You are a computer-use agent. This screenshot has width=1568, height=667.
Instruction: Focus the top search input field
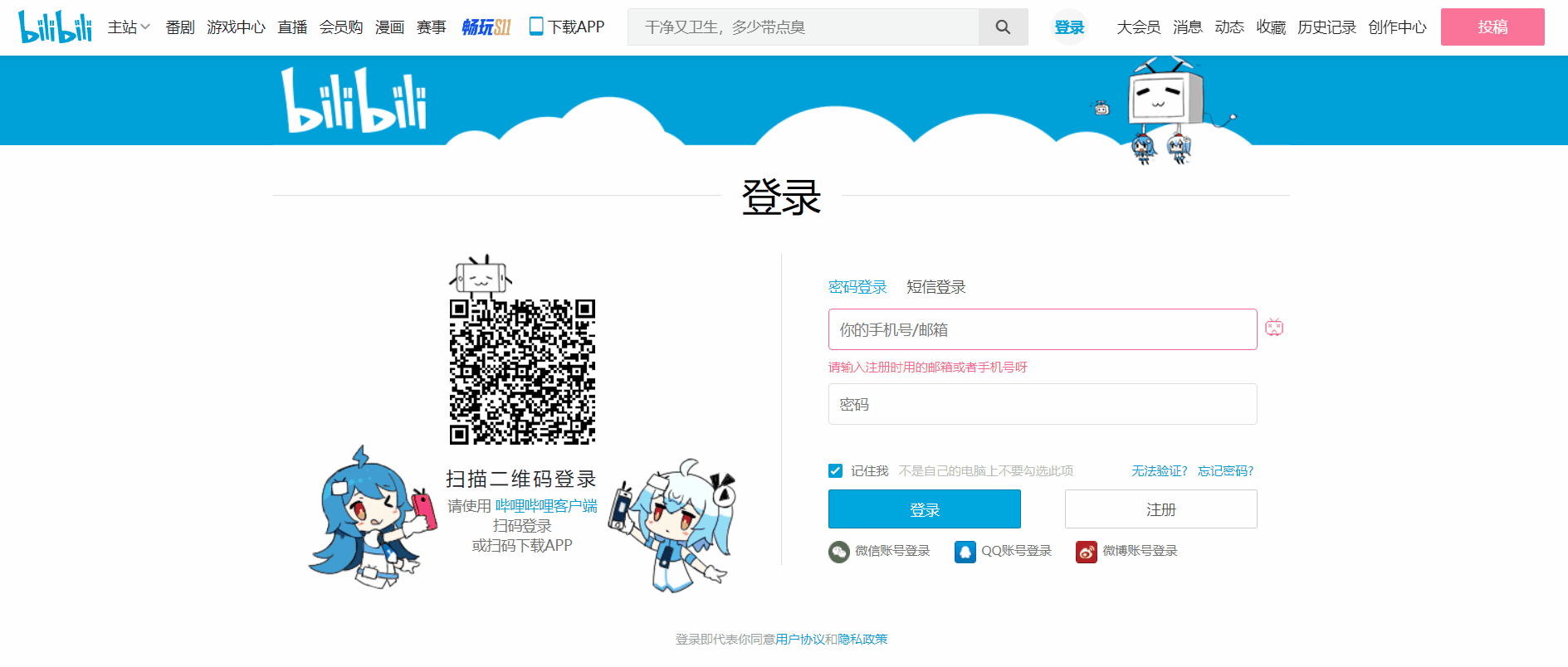pyautogui.click(x=803, y=27)
